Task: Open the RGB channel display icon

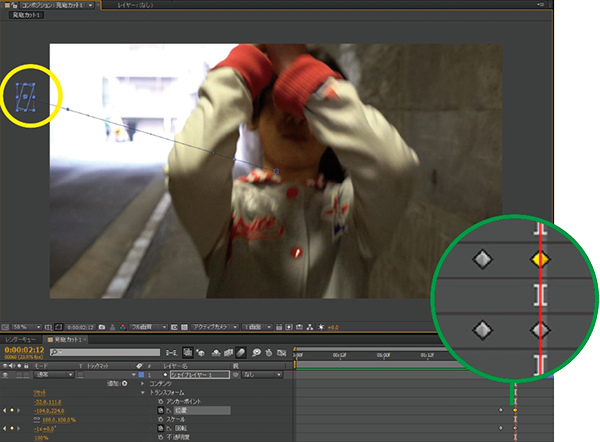Action: click(123, 327)
